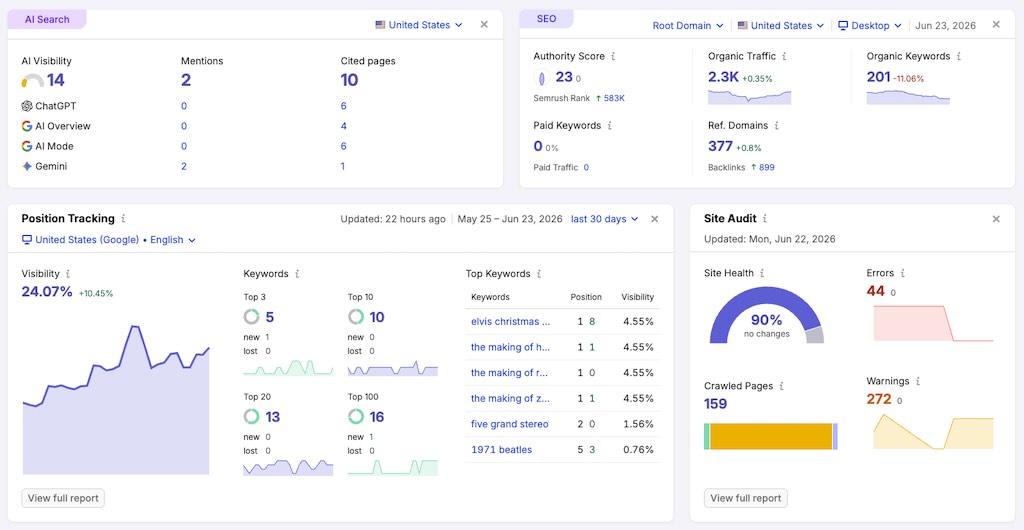Click the Site Health 90% gauge

767,317
